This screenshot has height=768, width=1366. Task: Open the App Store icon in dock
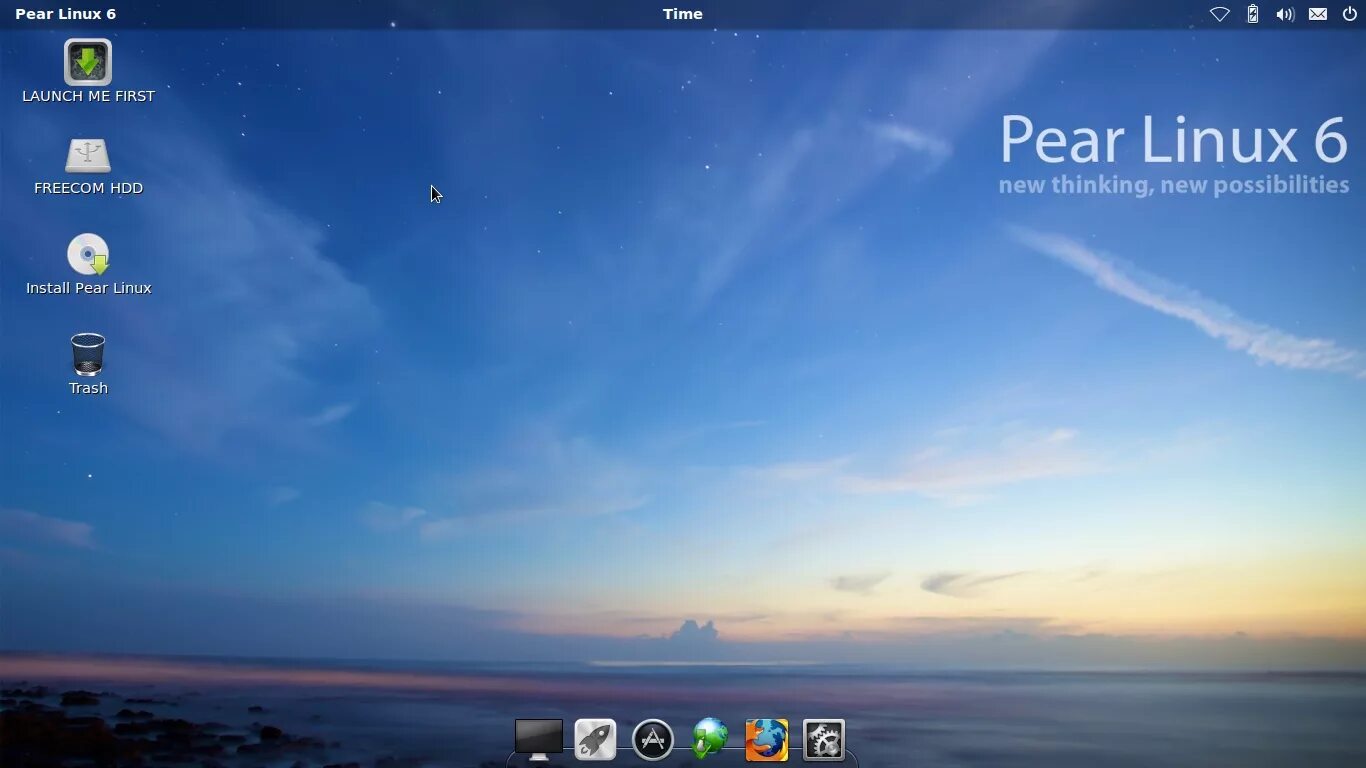click(653, 740)
